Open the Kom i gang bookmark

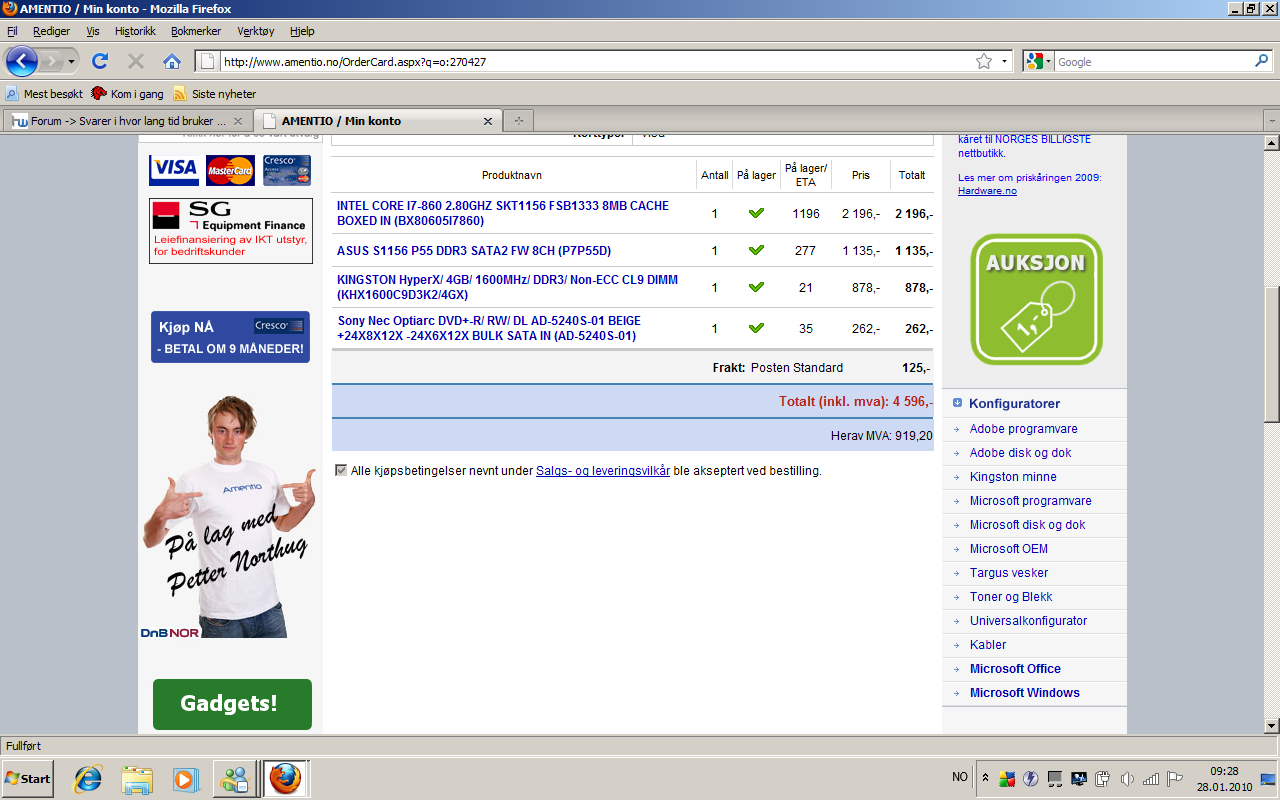tap(127, 94)
